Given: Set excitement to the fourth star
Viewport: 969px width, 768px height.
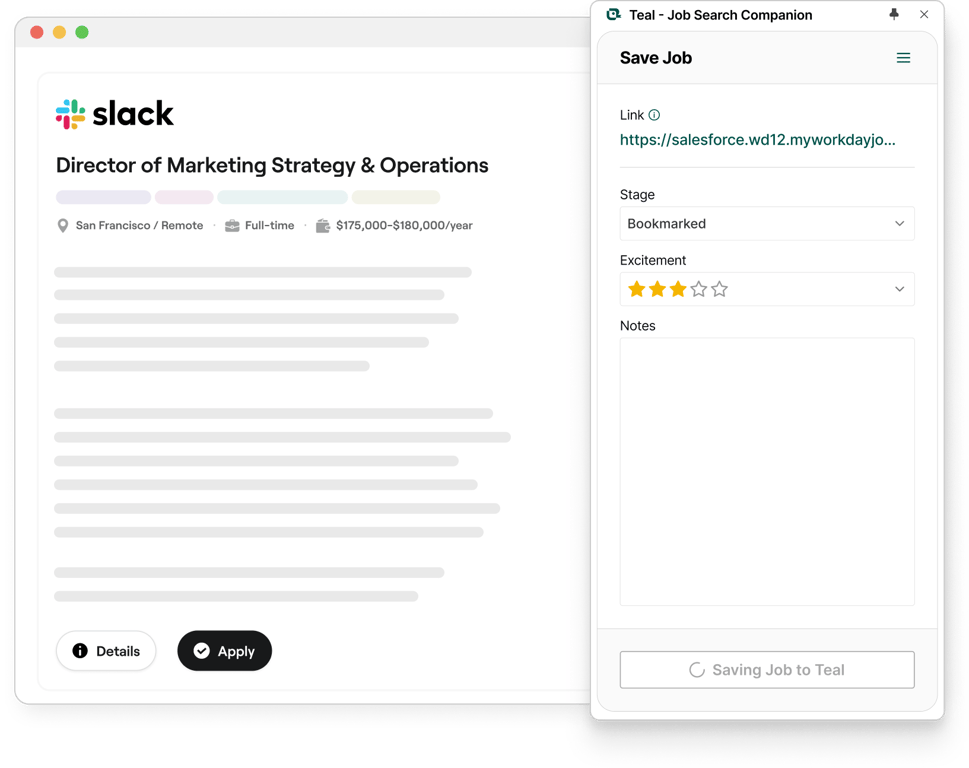Looking at the screenshot, I should coord(699,289).
